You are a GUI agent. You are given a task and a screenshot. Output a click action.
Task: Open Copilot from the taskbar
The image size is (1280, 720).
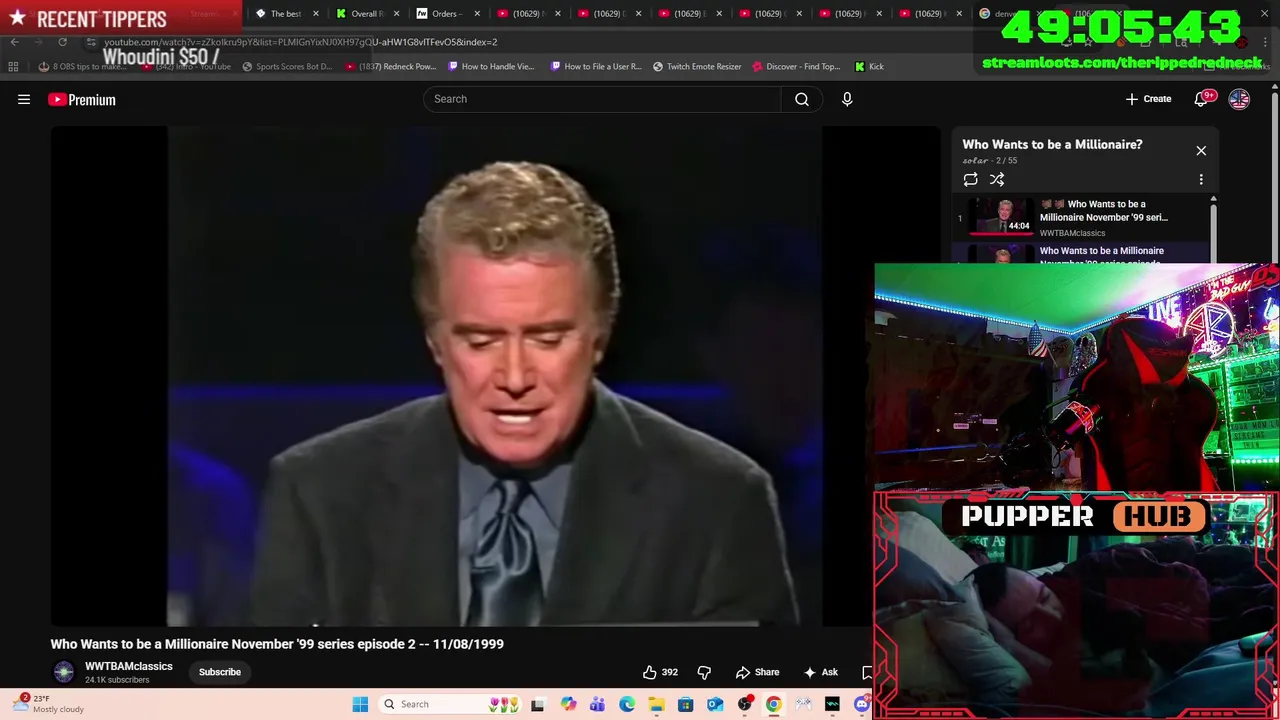tap(569, 704)
